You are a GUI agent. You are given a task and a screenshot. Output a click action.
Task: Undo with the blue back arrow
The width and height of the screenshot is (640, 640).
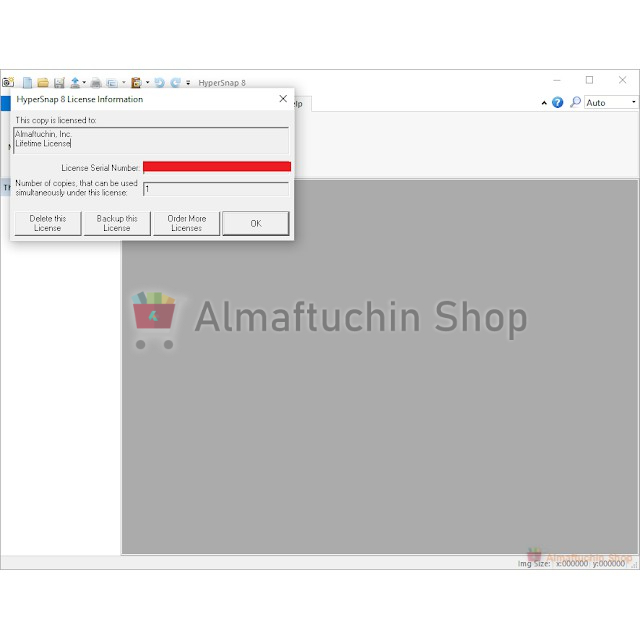click(x=159, y=83)
